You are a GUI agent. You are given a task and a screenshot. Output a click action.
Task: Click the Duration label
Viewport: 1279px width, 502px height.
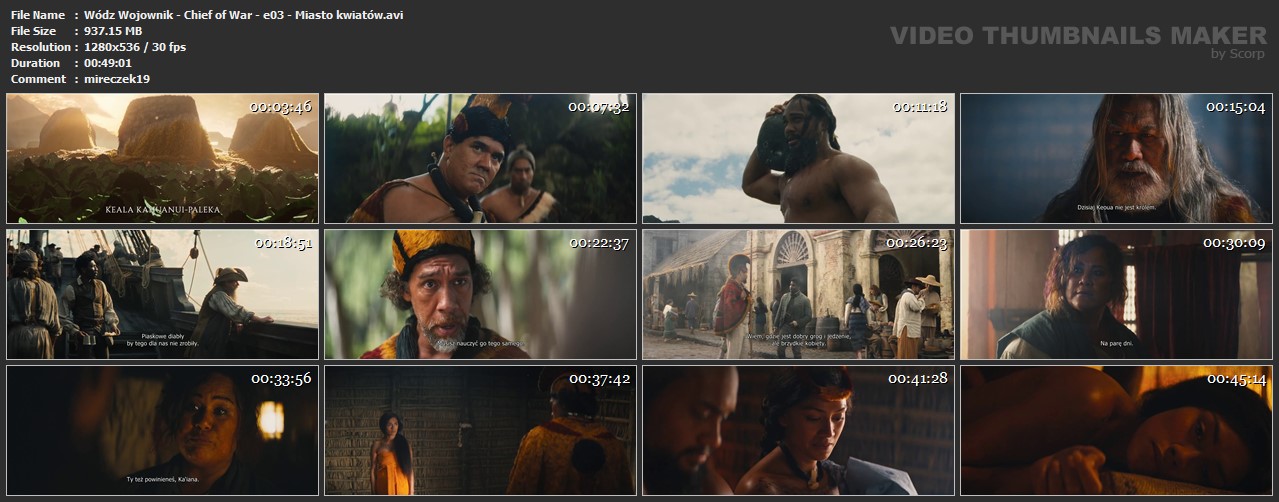click(x=36, y=63)
